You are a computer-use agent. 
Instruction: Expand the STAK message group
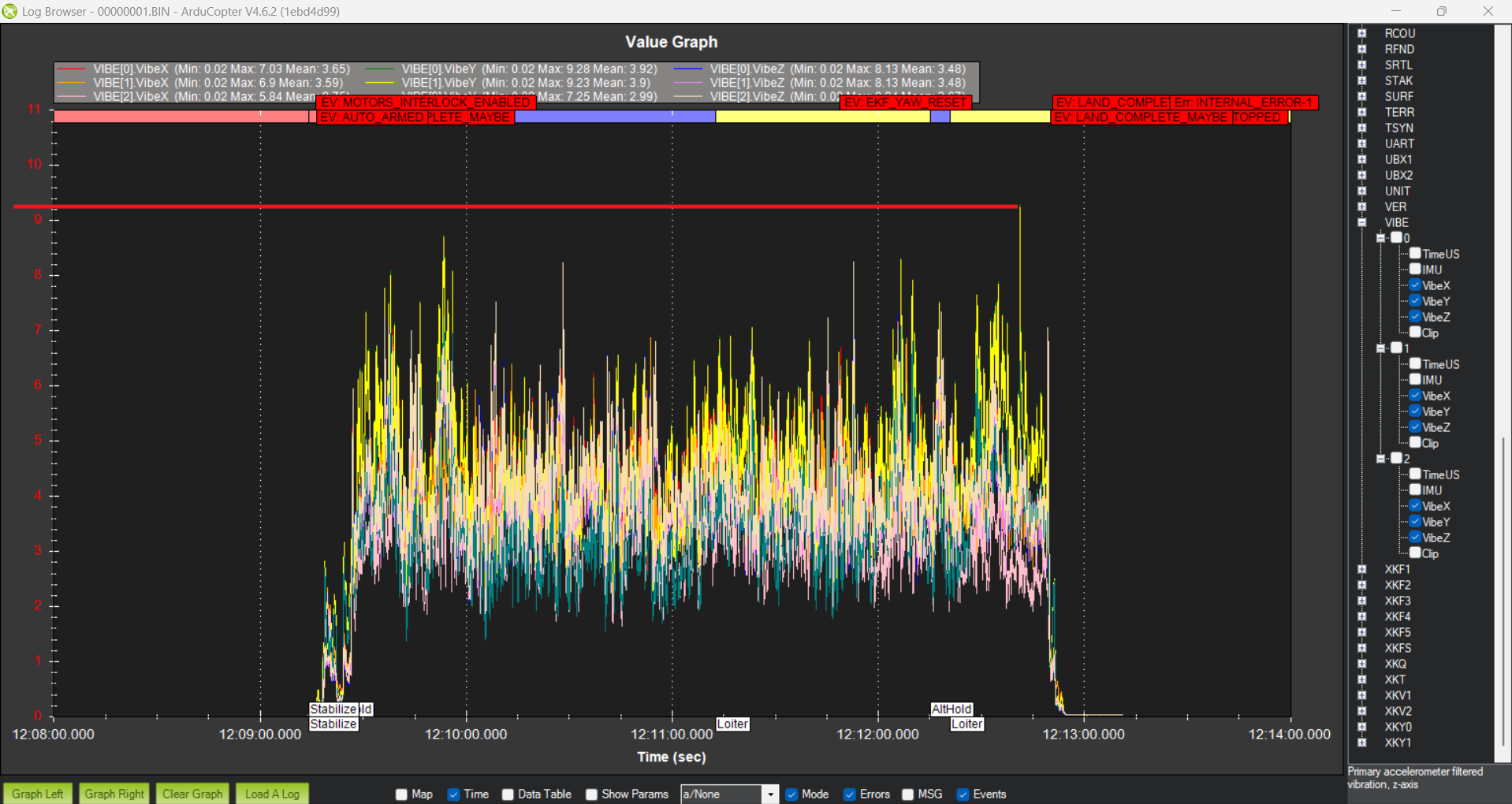tap(1361, 80)
